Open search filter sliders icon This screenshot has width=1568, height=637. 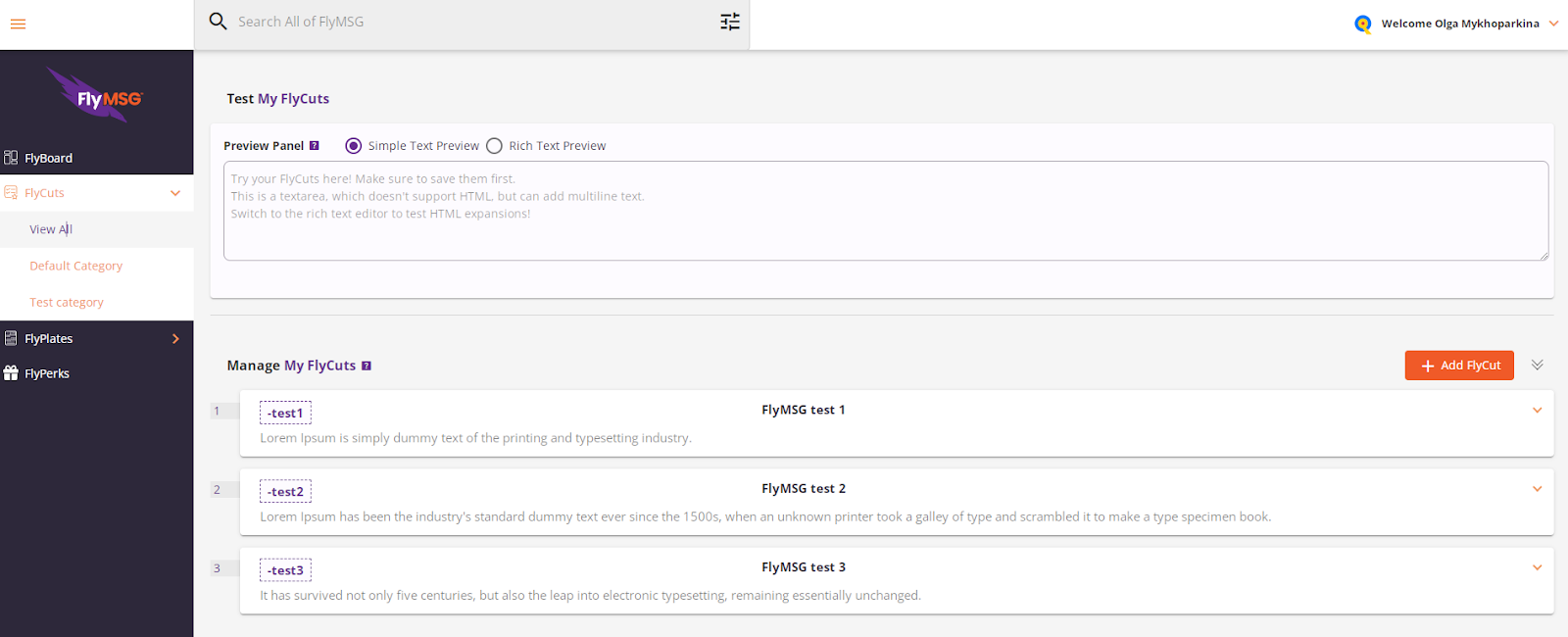[x=730, y=22]
